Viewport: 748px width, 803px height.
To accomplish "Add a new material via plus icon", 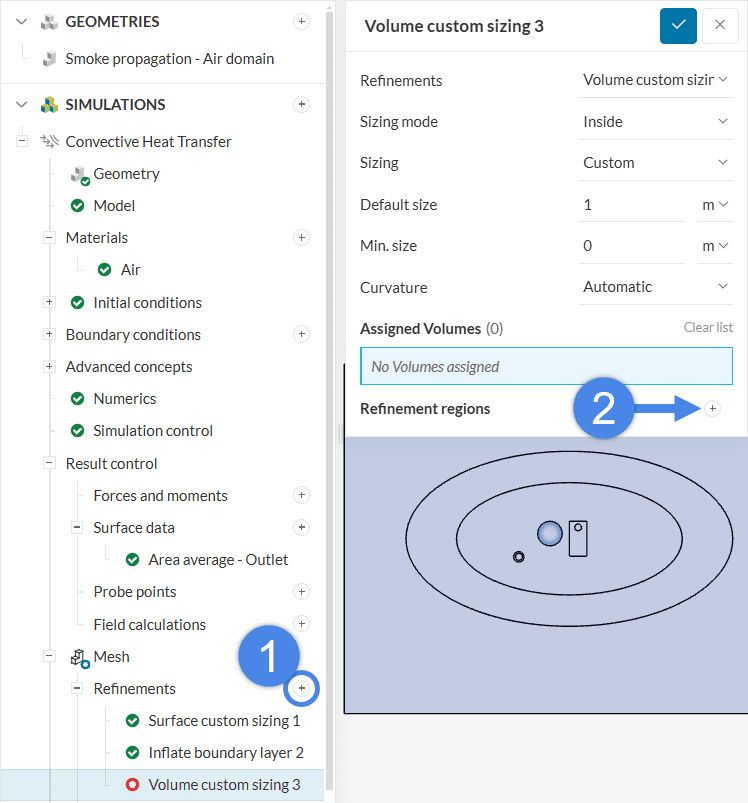I will (301, 238).
